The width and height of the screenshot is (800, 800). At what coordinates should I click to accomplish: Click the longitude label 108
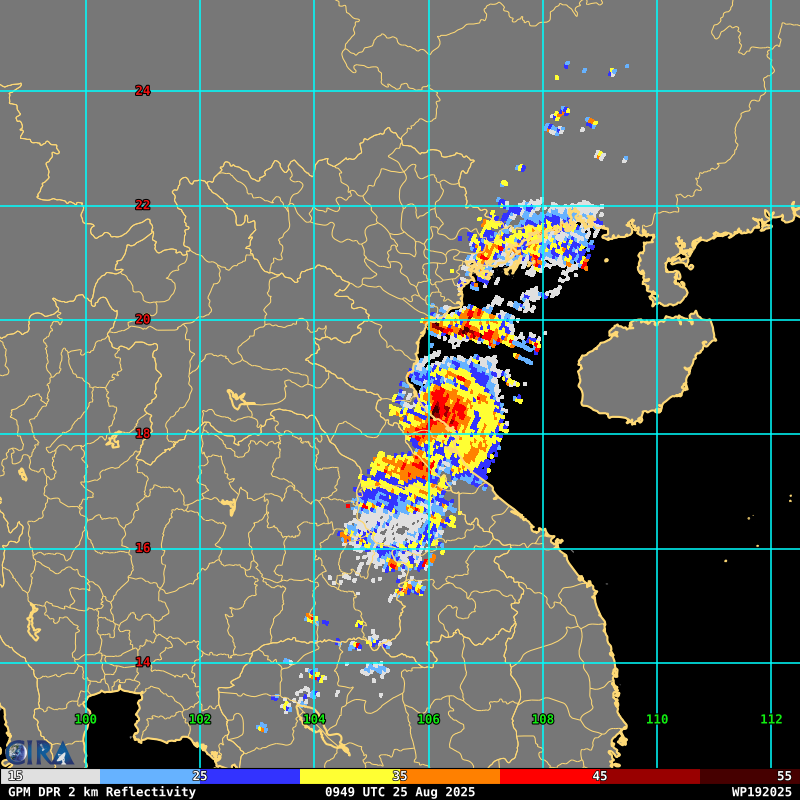click(543, 719)
